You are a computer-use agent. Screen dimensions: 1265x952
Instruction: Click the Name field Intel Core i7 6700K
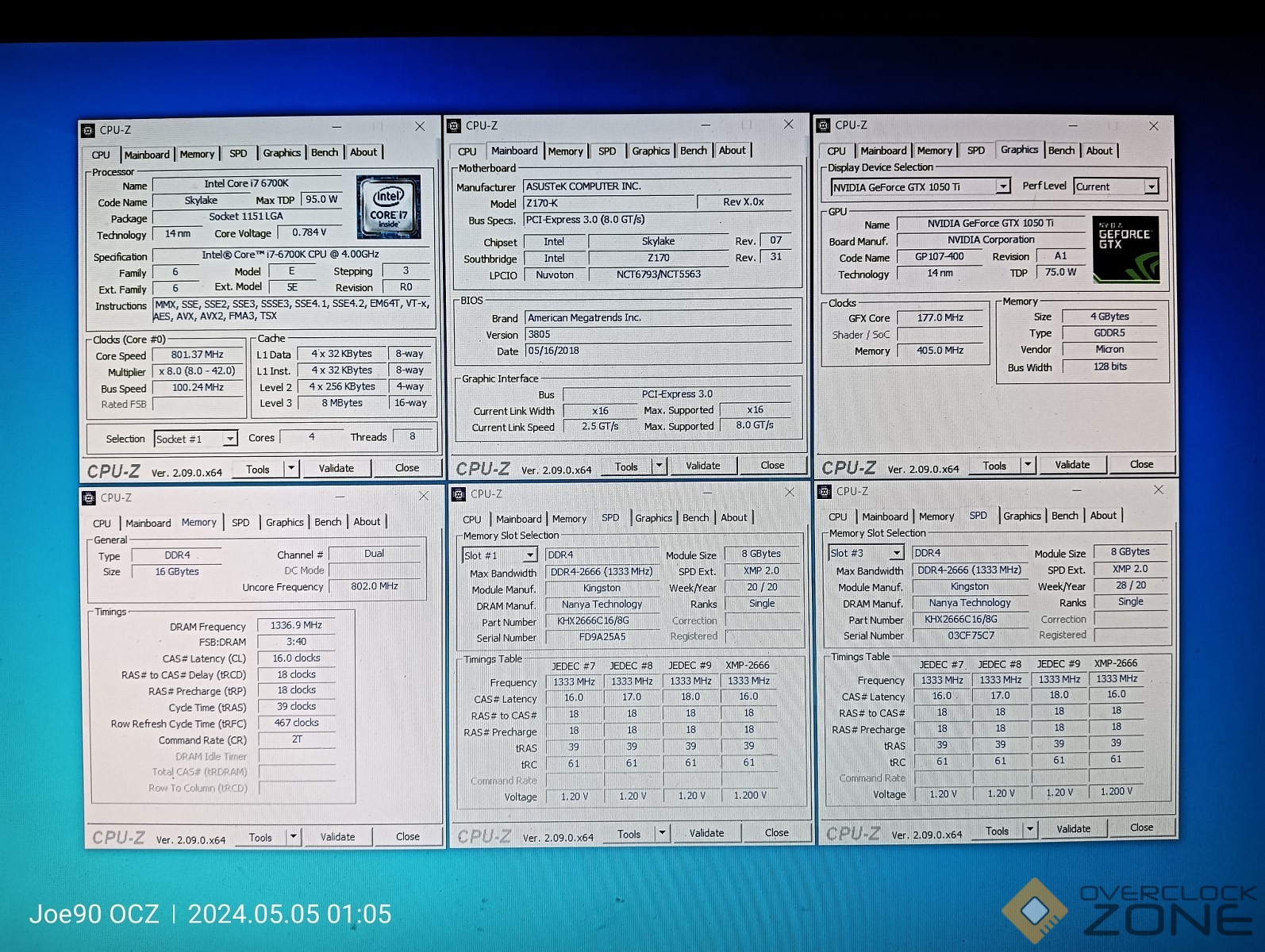point(247,183)
